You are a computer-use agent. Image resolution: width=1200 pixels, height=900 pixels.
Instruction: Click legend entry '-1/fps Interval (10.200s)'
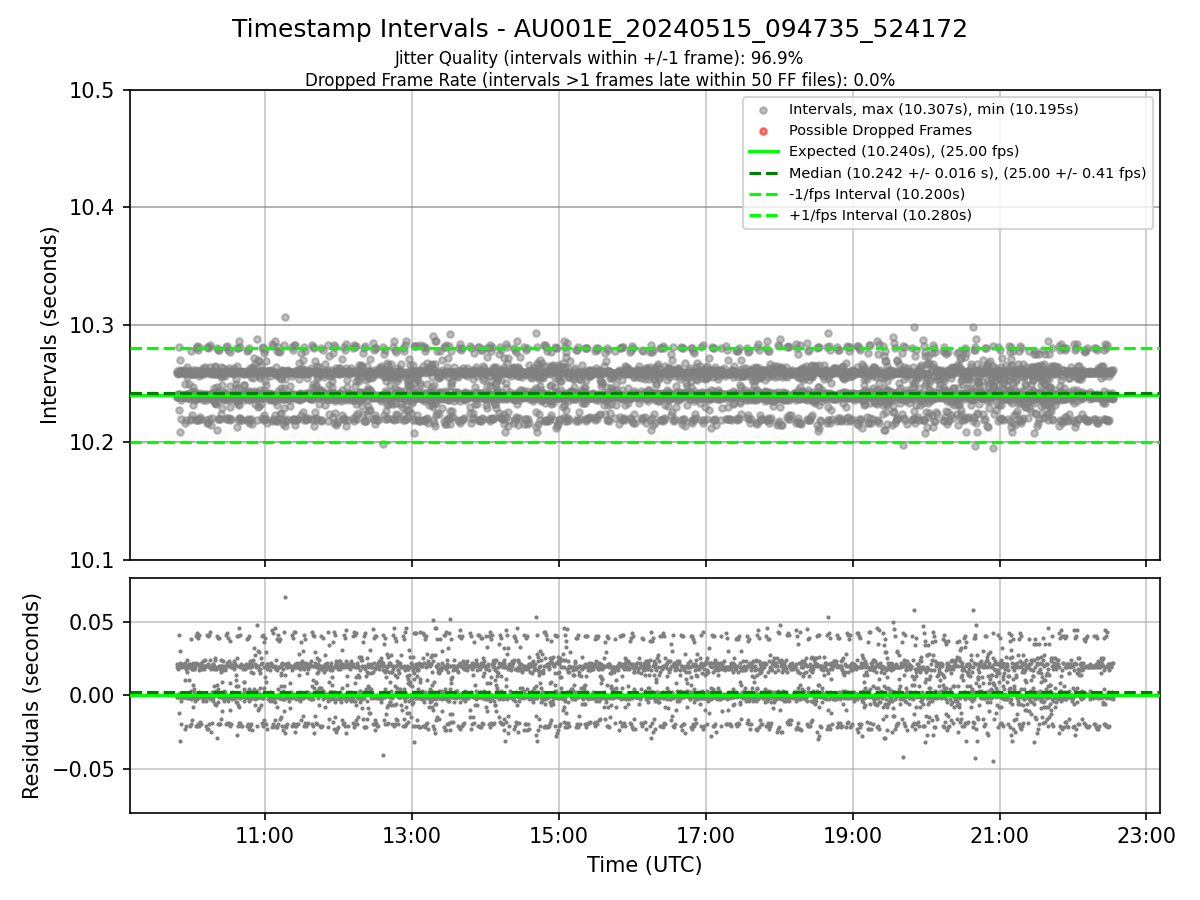click(x=877, y=194)
